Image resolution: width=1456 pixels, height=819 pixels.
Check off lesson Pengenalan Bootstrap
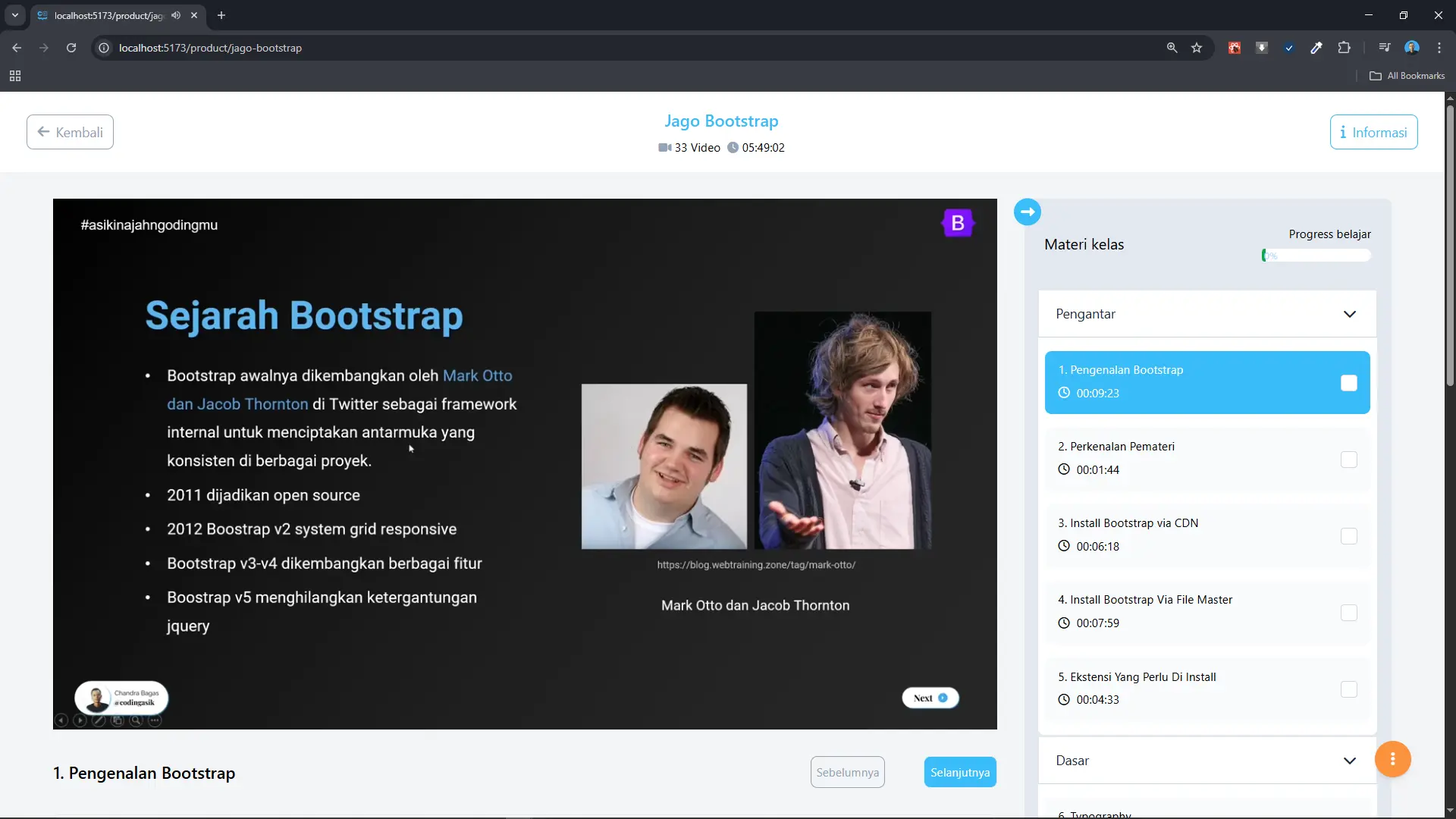(1348, 383)
